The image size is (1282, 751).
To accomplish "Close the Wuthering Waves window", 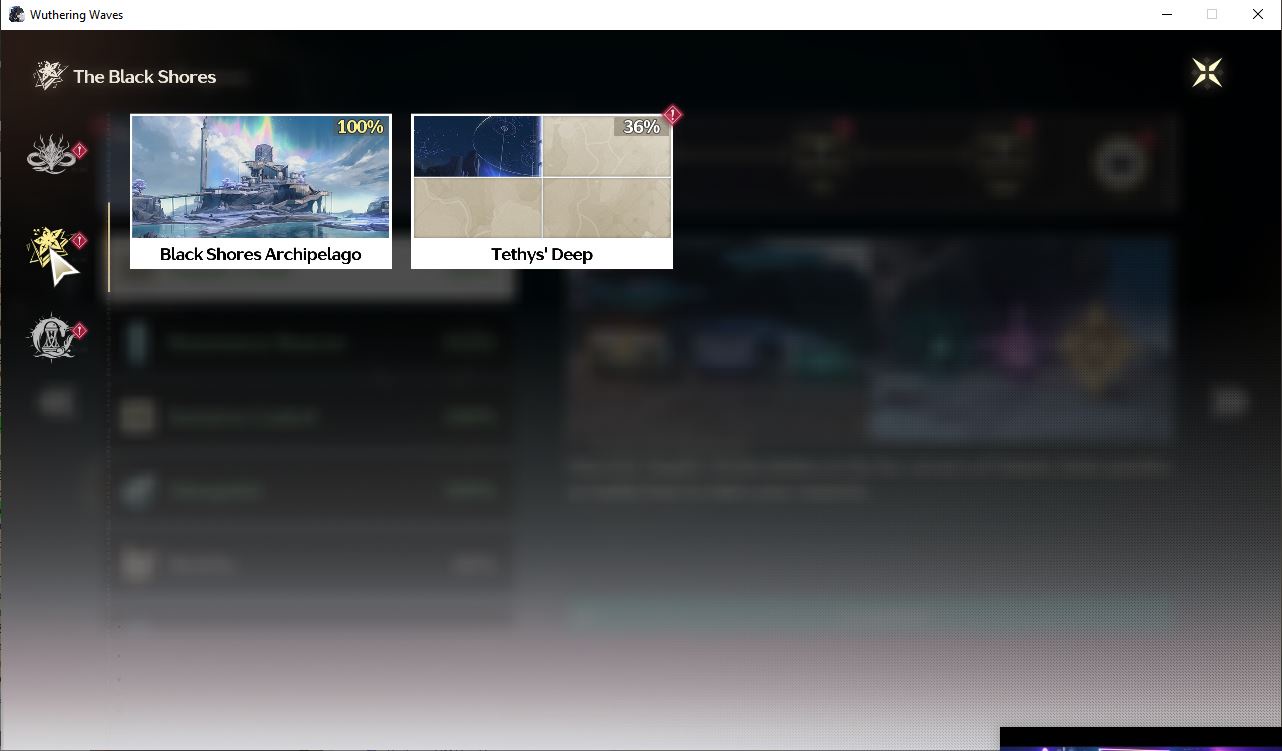I will click(1258, 14).
